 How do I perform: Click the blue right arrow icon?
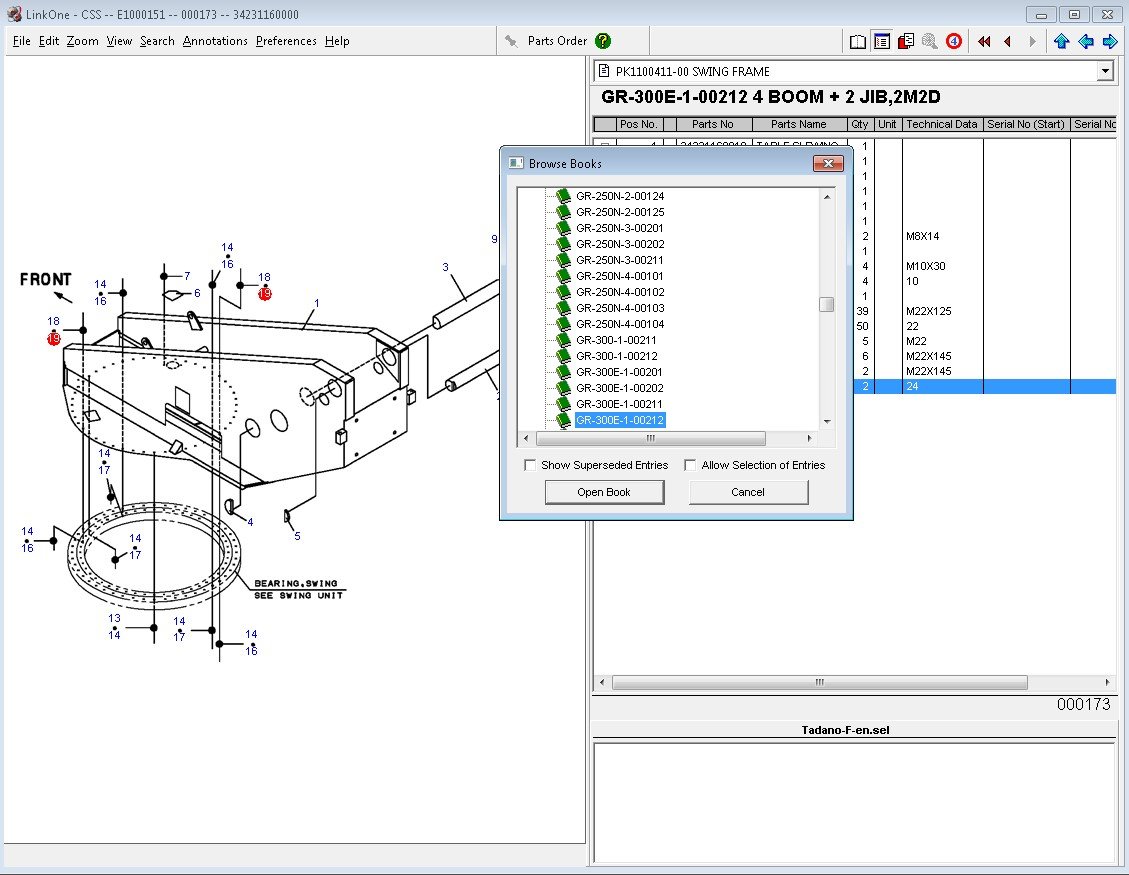(x=1109, y=41)
